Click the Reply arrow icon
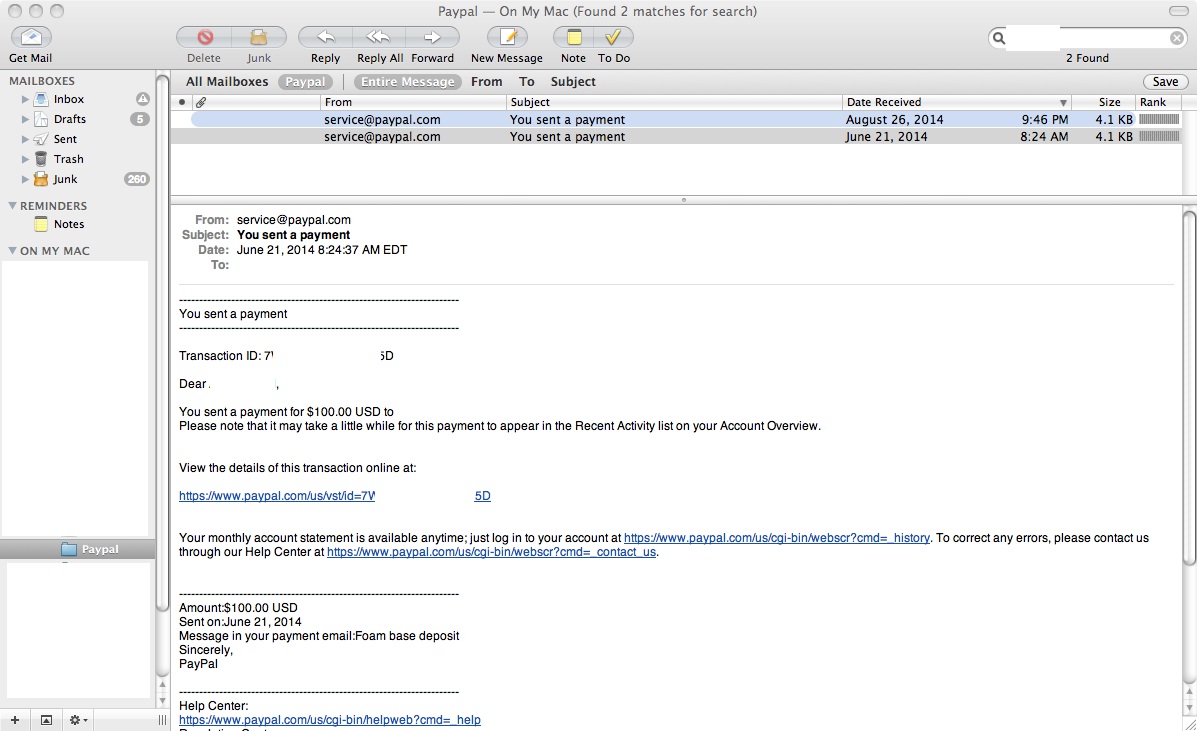The width and height of the screenshot is (1197, 731). (325, 37)
